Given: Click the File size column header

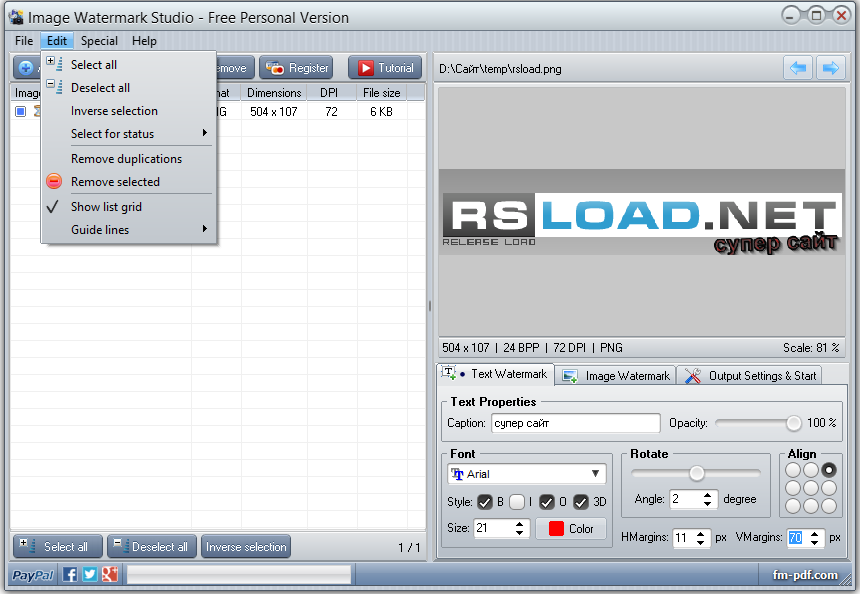Looking at the screenshot, I should tap(382, 92).
